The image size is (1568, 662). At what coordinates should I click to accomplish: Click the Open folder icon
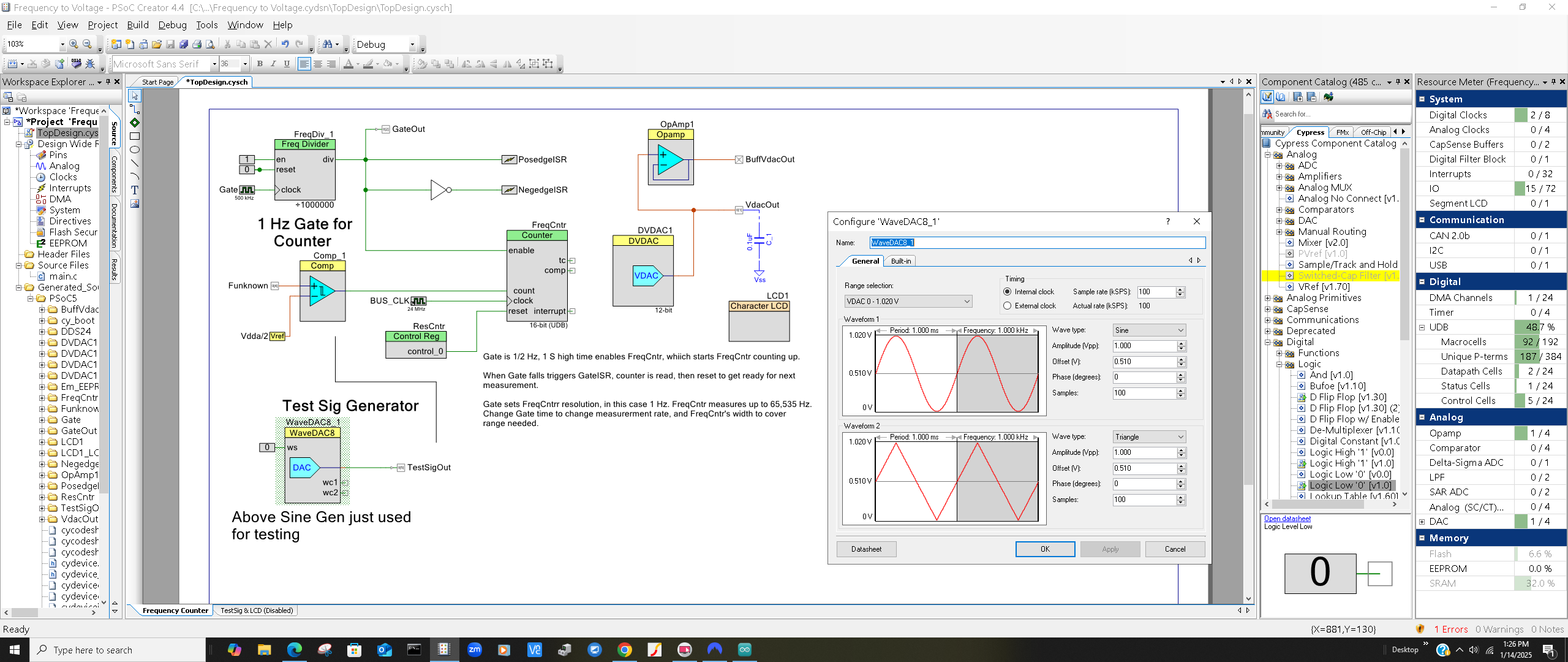[x=157, y=44]
